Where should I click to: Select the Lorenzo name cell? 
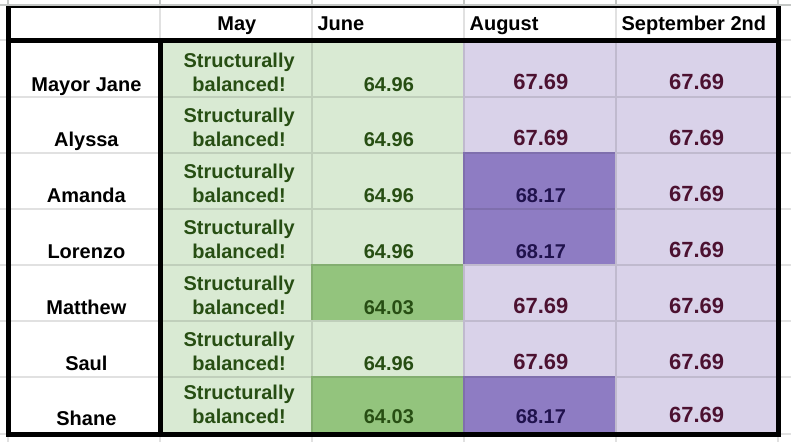(x=86, y=251)
